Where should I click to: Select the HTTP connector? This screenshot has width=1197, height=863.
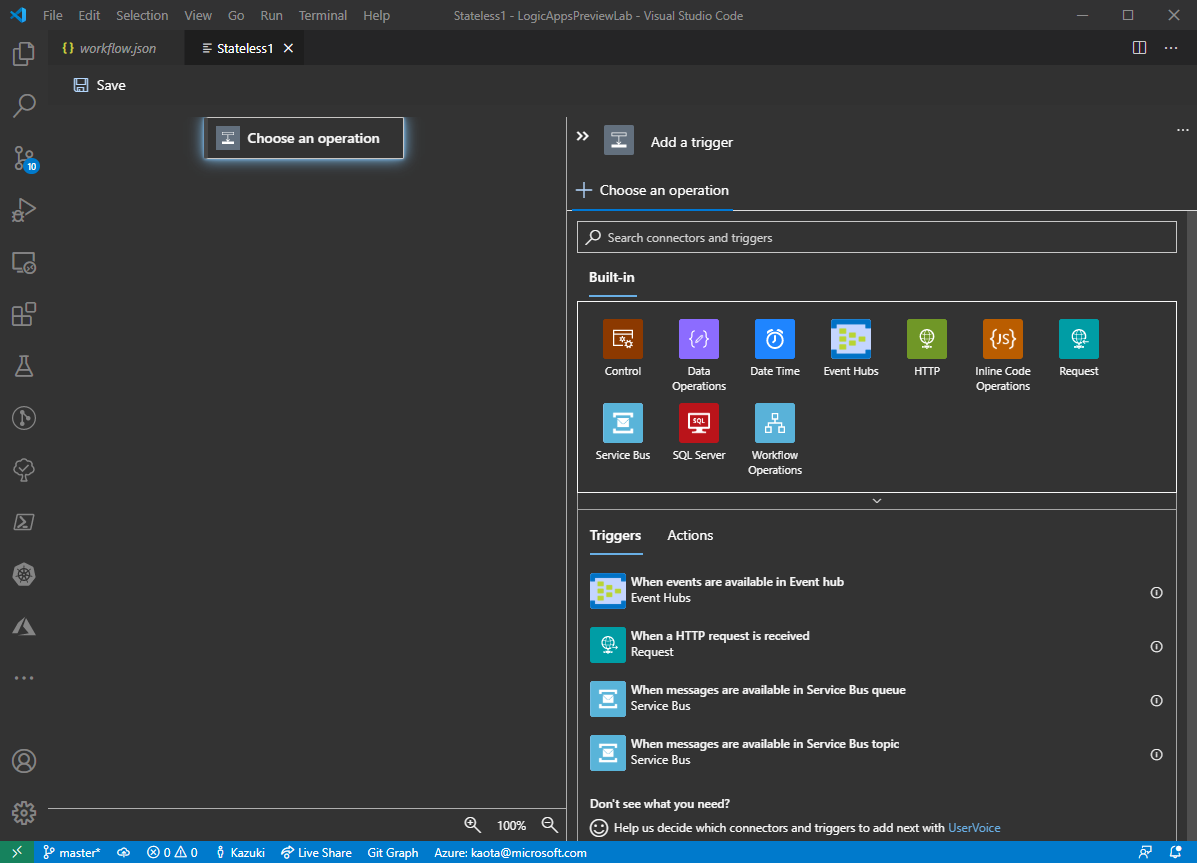click(927, 349)
